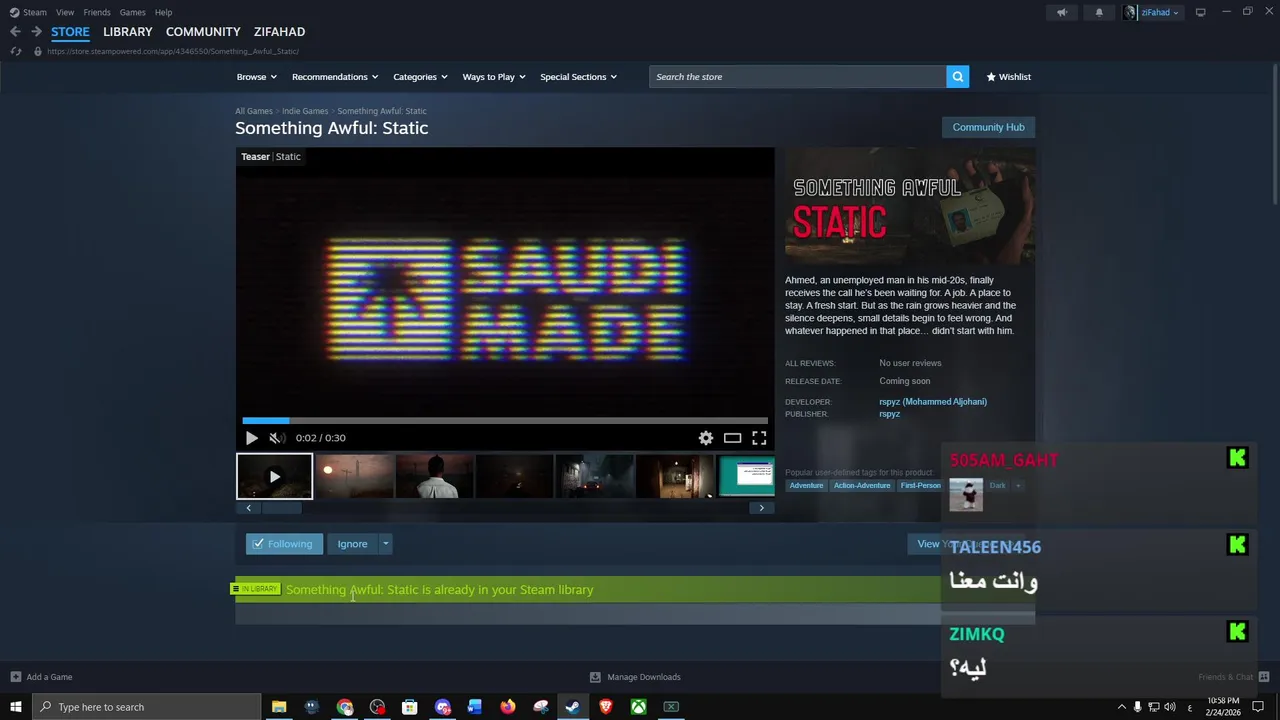1280x720 pixels.
Task: Open the Friends menu
Action: [97, 12]
